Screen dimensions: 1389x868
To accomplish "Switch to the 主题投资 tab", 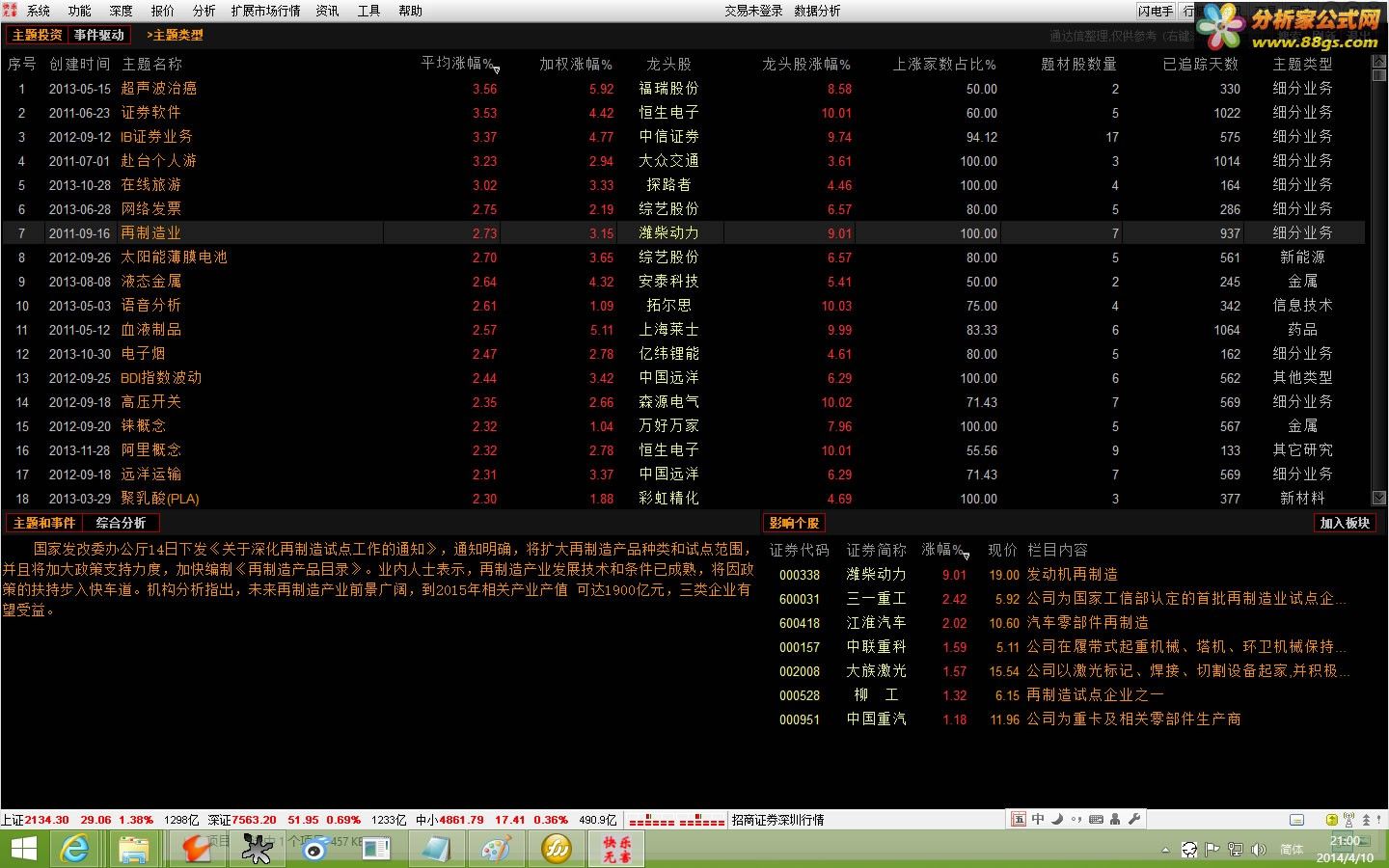I will [37, 35].
